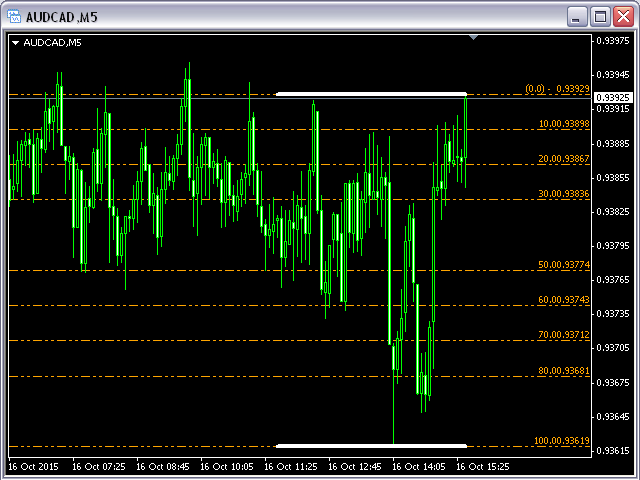Maximize the AUDCAD chart window
The height and width of the screenshot is (480, 640).
[x=600, y=16]
